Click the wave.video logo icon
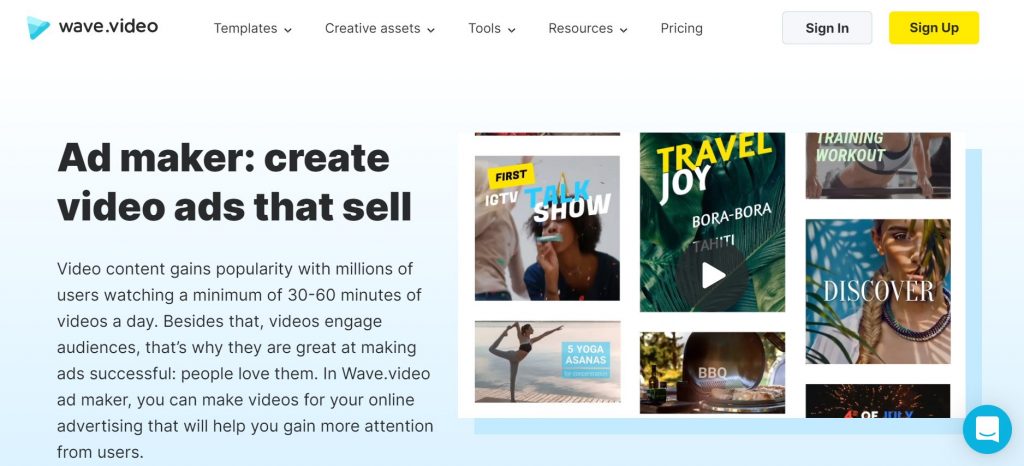 click(38, 27)
